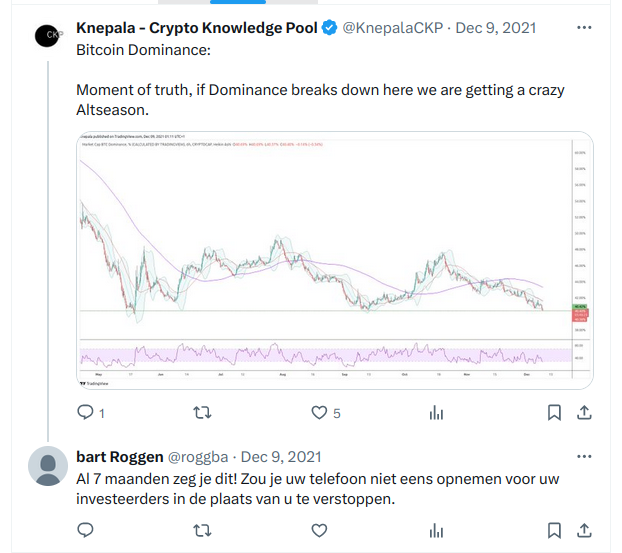This screenshot has height=553, width=622.
Task: Like bart Roggen's reply
Action: tap(319, 530)
